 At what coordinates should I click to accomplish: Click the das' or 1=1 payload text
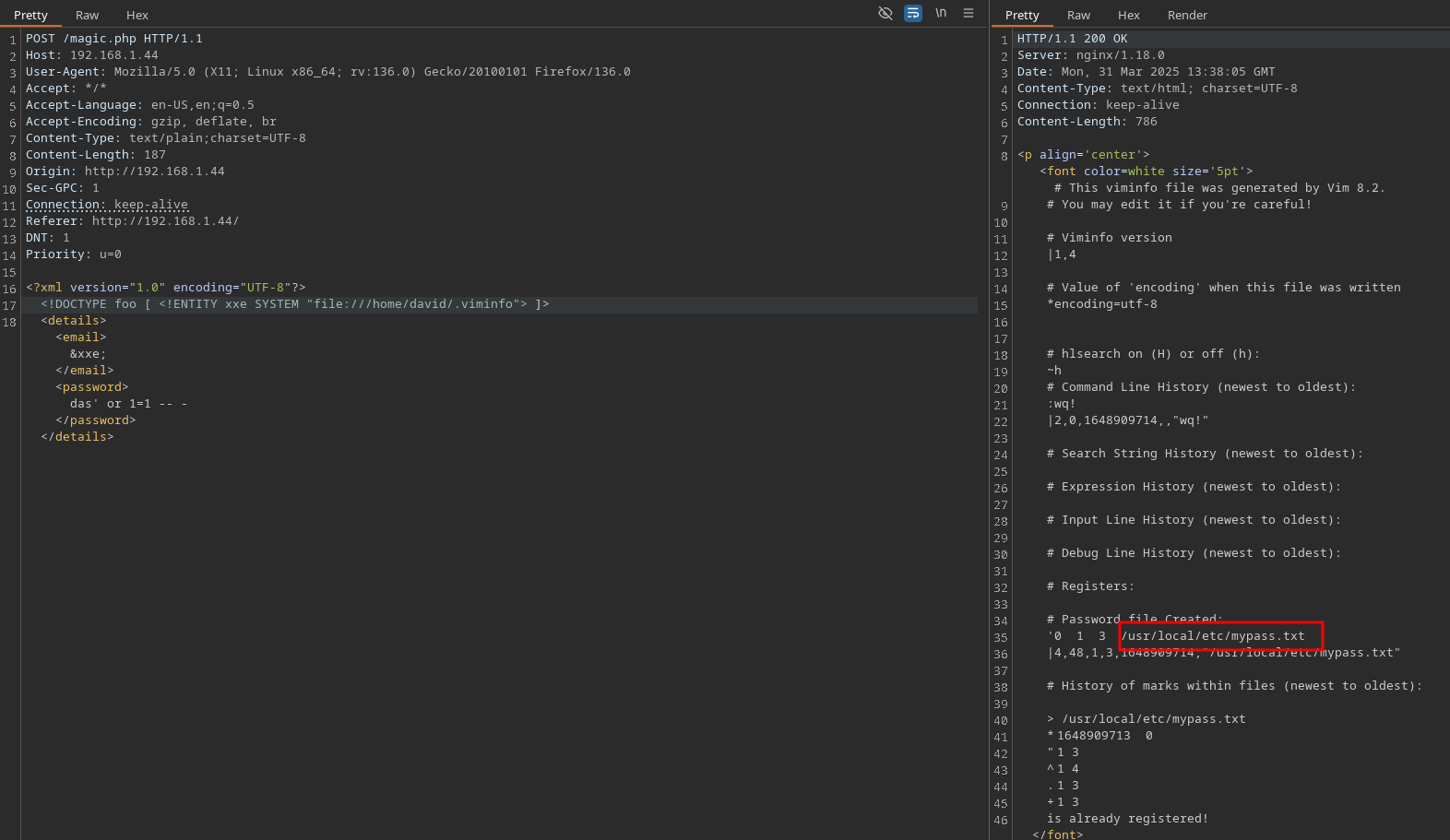coord(129,404)
